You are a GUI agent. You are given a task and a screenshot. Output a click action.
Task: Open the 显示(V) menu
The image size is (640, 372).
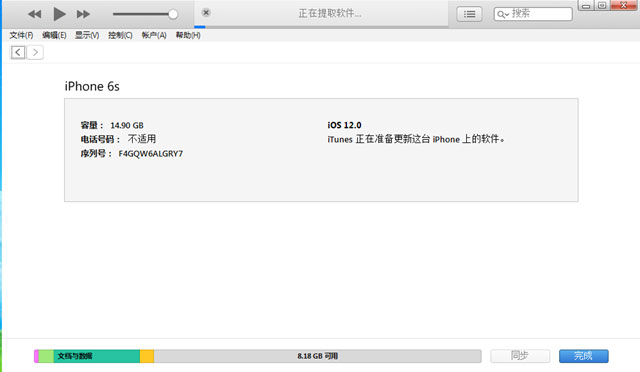87,35
